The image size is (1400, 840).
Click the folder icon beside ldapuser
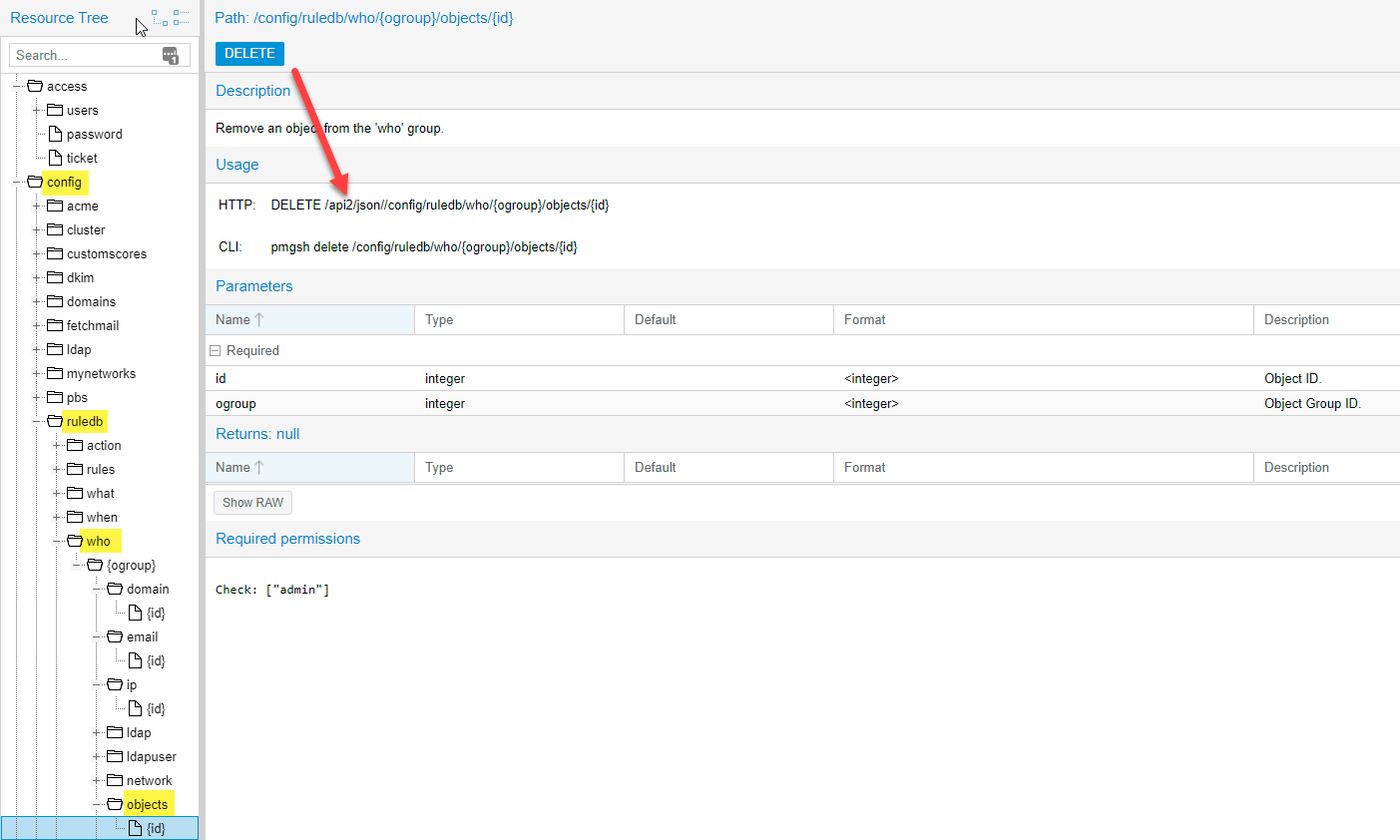click(115, 756)
